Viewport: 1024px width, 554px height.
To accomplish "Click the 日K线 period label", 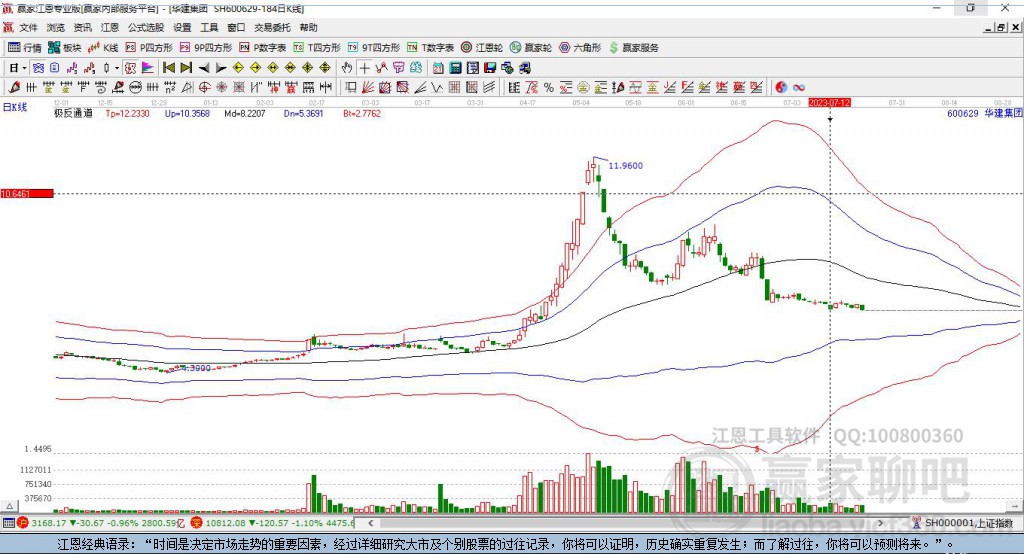I will (x=15, y=107).
